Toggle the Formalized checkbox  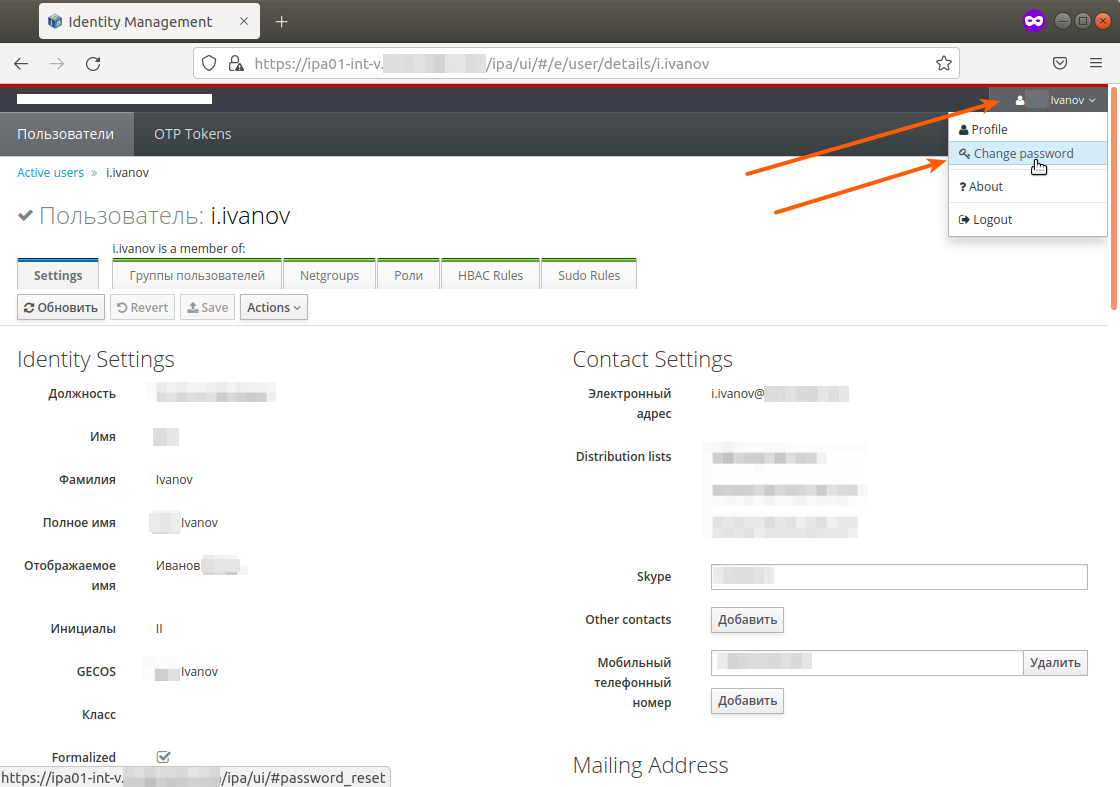click(164, 757)
